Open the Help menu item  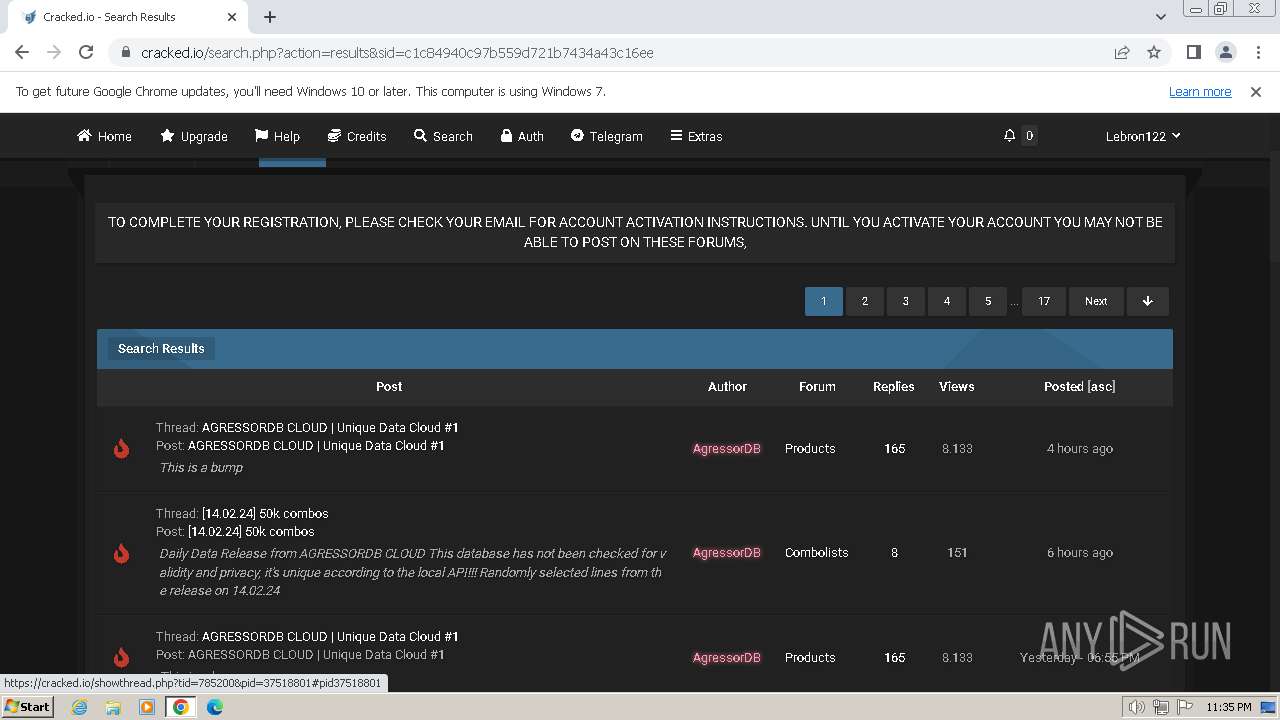pos(277,136)
